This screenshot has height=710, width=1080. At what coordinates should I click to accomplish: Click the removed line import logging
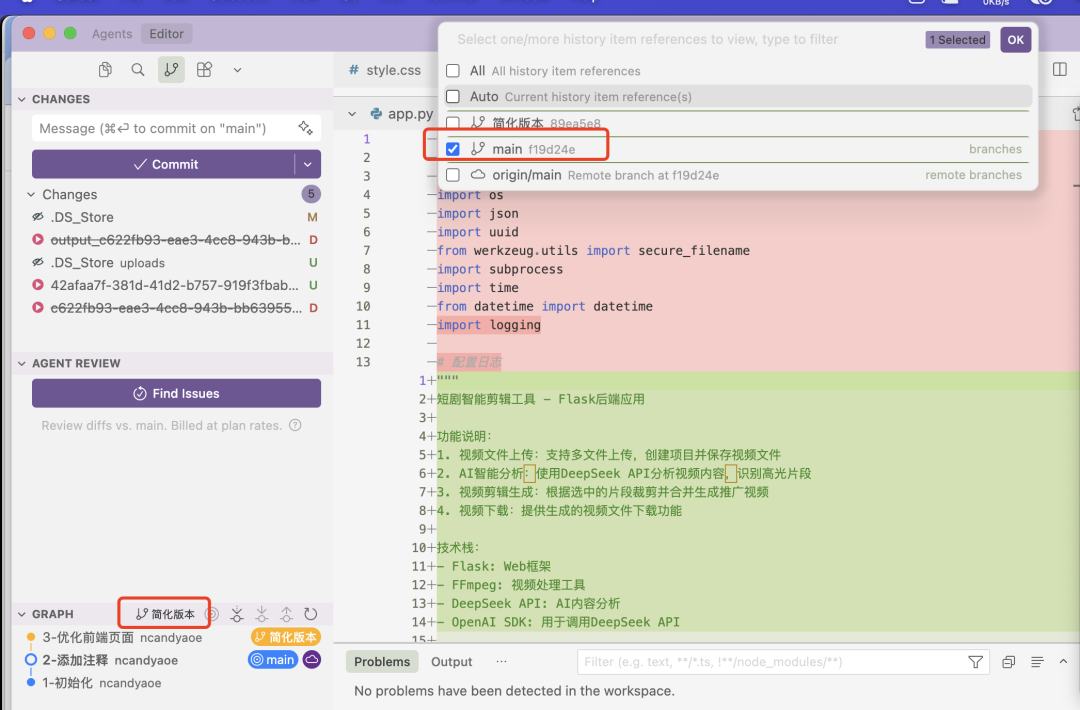(489, 325)
